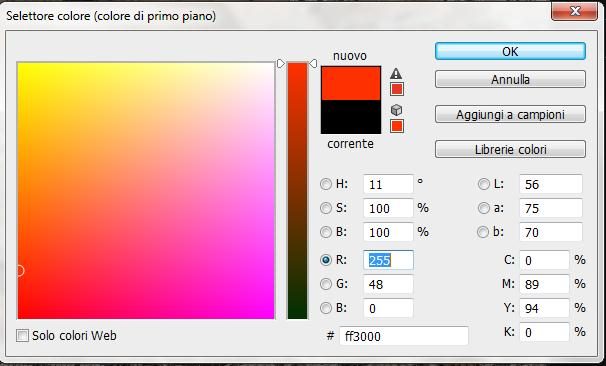Viewport: 606px width, 366px height.
Task: Select the in-gamut color swatch below warning triangle
Action: tap(397, 89)
